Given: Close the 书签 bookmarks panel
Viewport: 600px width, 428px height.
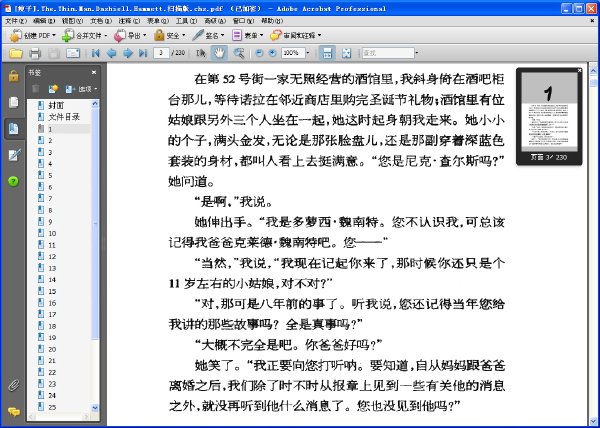Looking at the screenshot, I should pos(94,72).
